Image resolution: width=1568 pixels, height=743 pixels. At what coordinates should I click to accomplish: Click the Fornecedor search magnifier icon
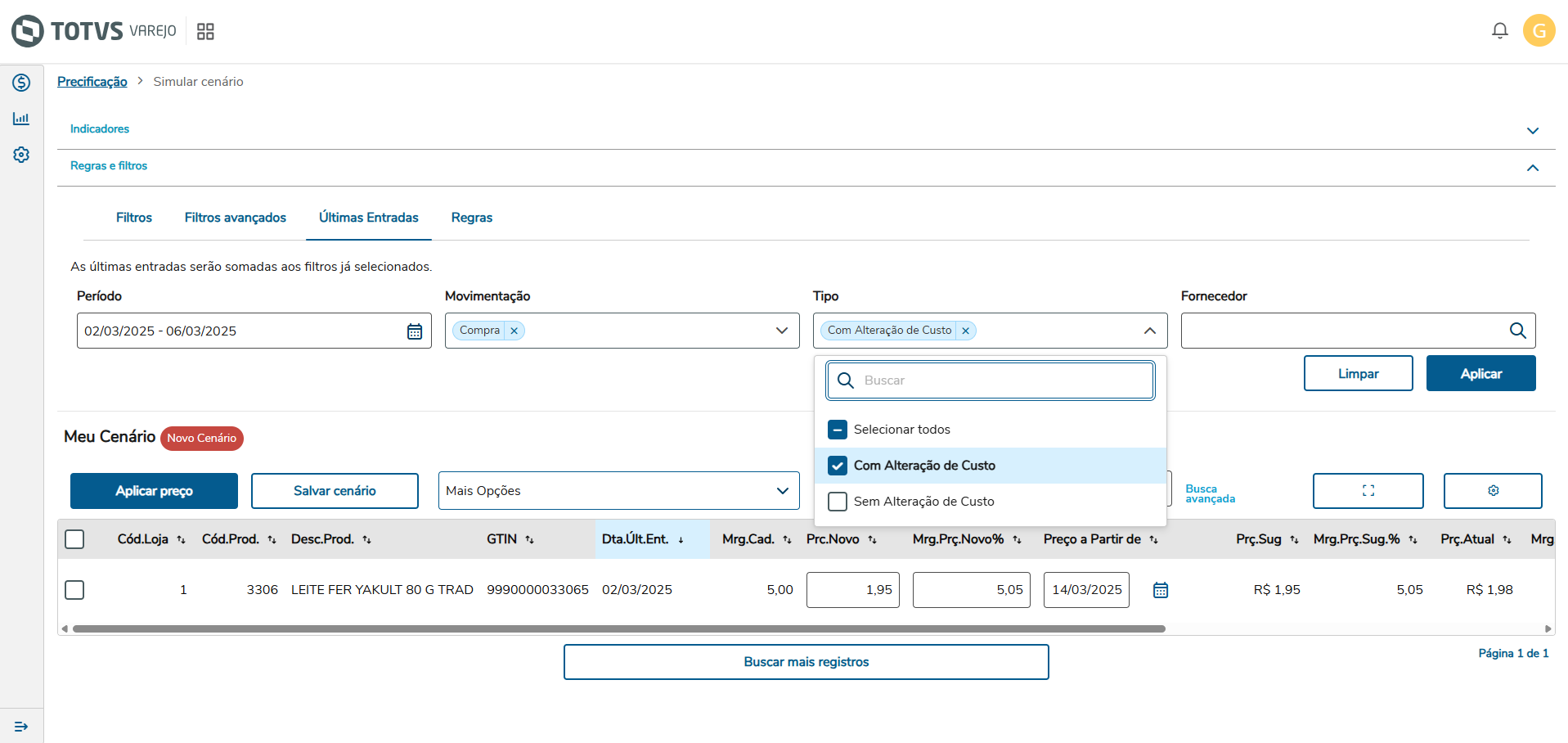point(1517,331)
